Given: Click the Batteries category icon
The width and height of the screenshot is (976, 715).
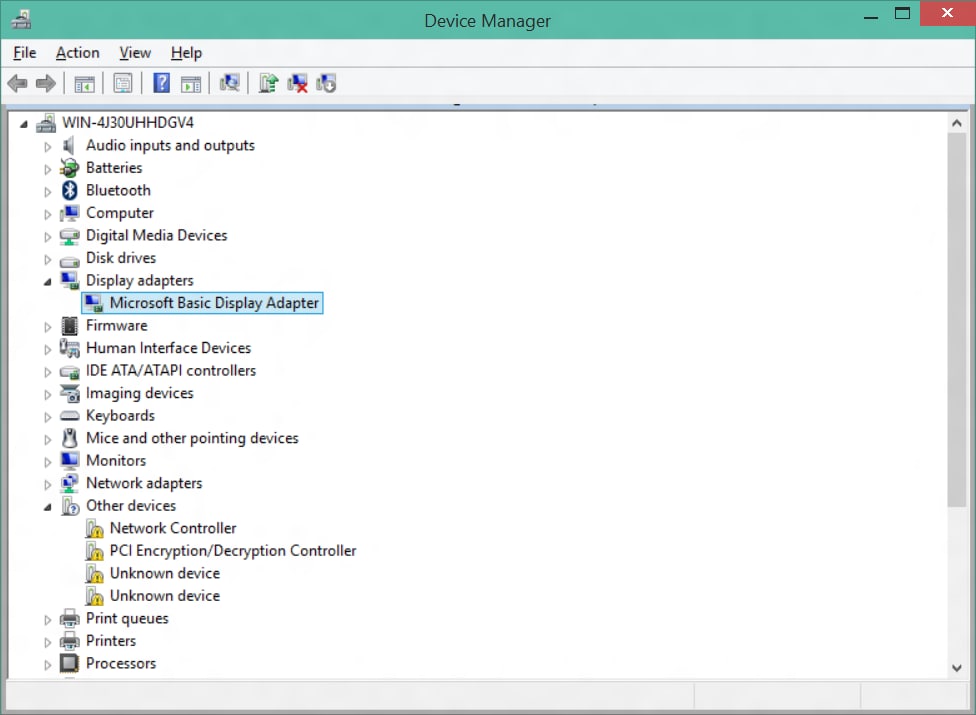Looking at the screenshot, I should click(69, 167).
